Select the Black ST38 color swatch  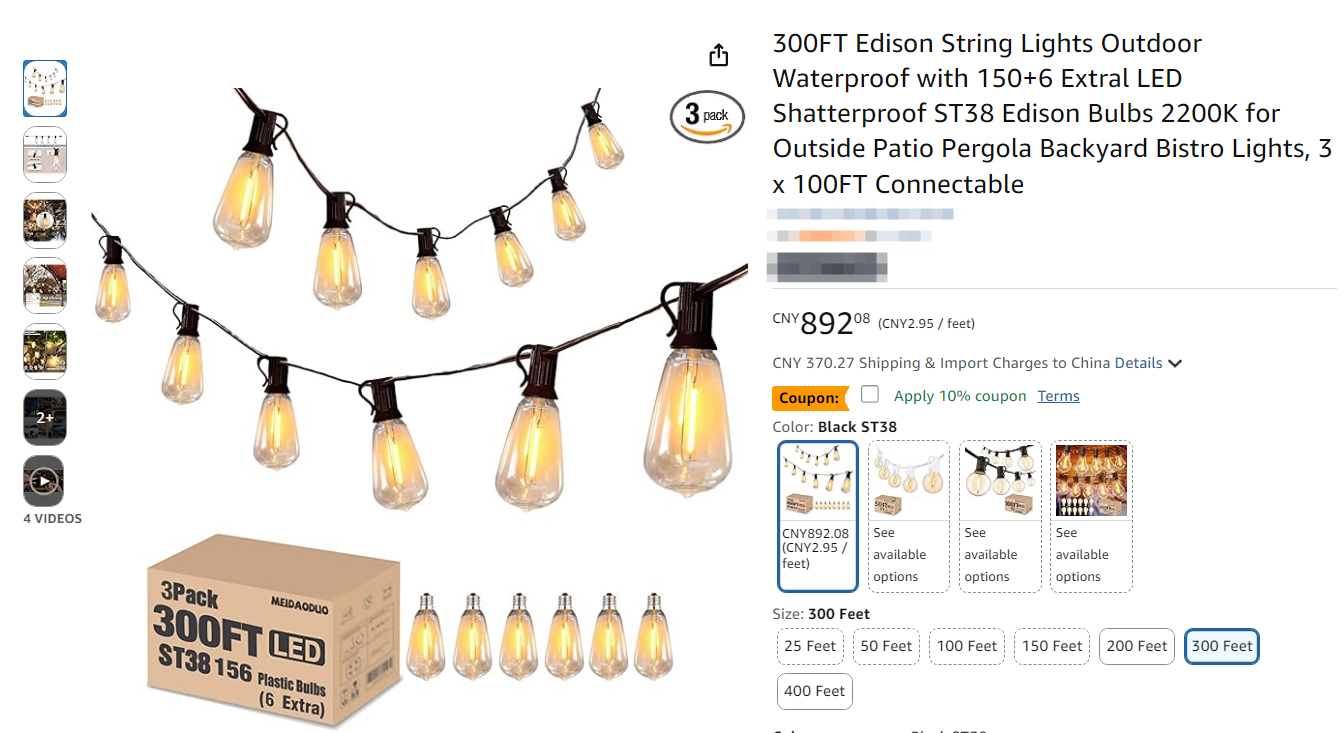point(818,516)
